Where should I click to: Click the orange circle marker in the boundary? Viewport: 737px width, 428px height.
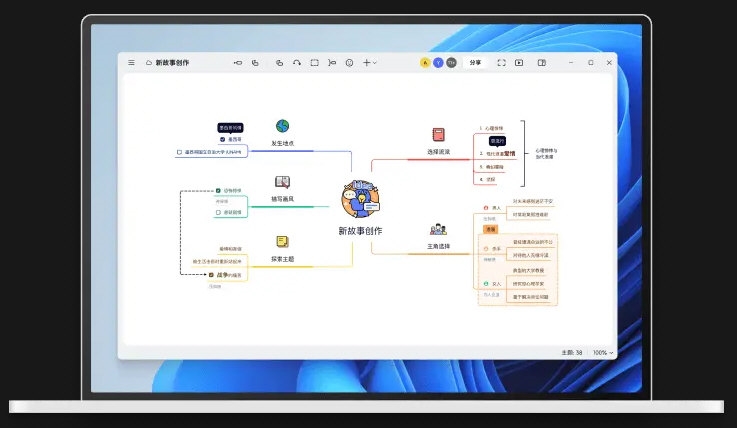pyautogui.click(x=486, y=249)
